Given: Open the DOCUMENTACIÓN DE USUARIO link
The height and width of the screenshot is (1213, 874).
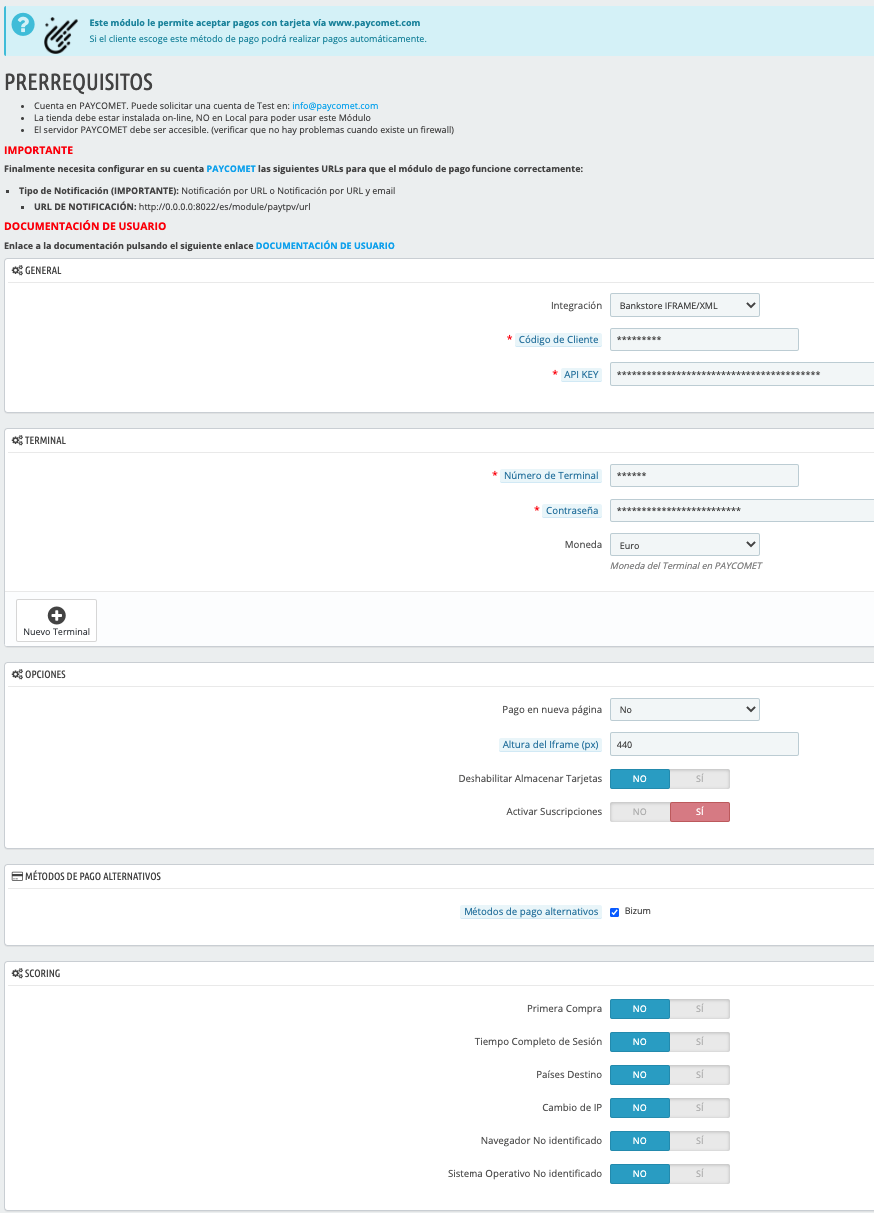Looking at the screenshot, I should [x=325, y=246].
